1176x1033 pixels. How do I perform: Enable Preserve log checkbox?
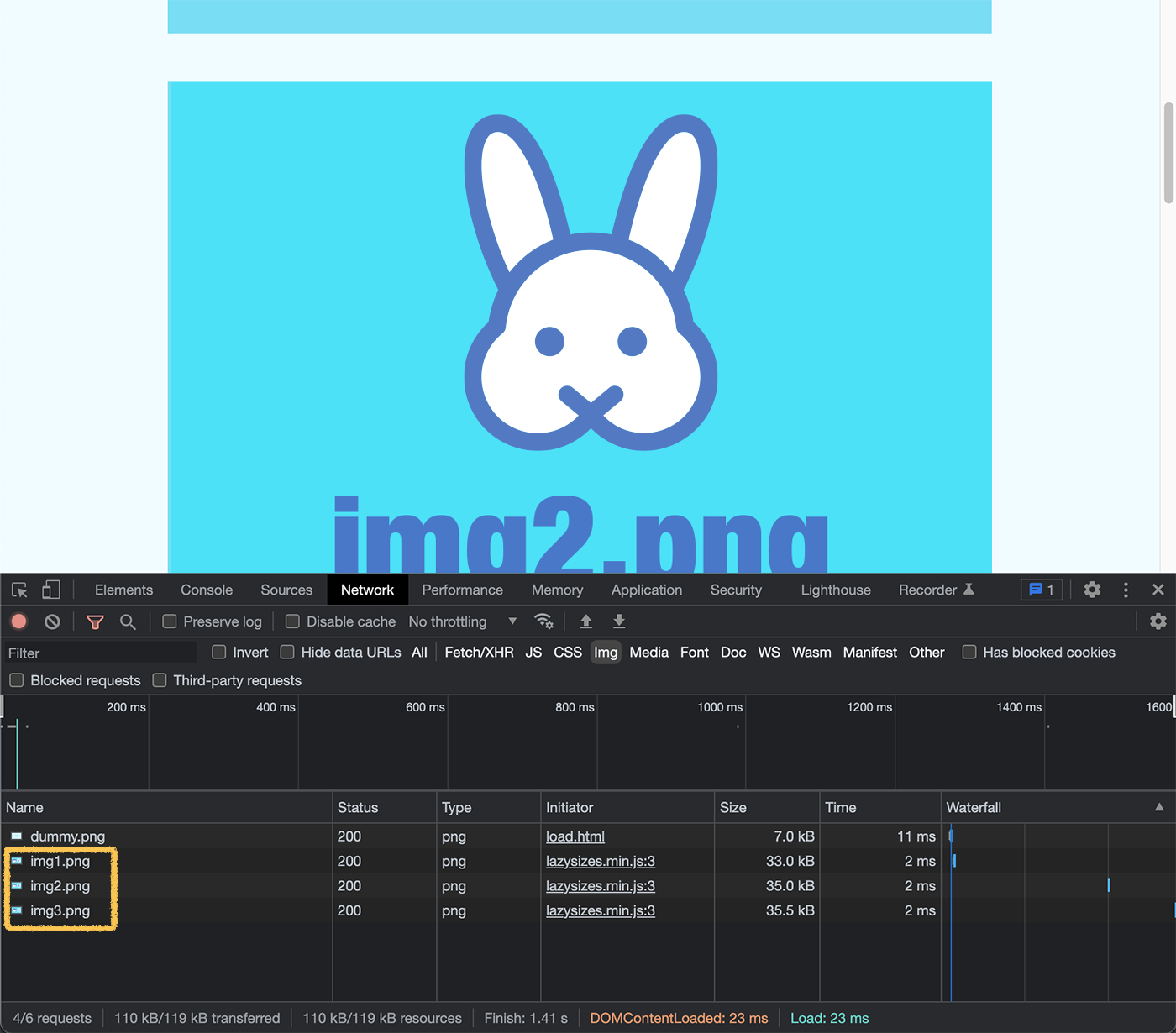coord(169,621)
